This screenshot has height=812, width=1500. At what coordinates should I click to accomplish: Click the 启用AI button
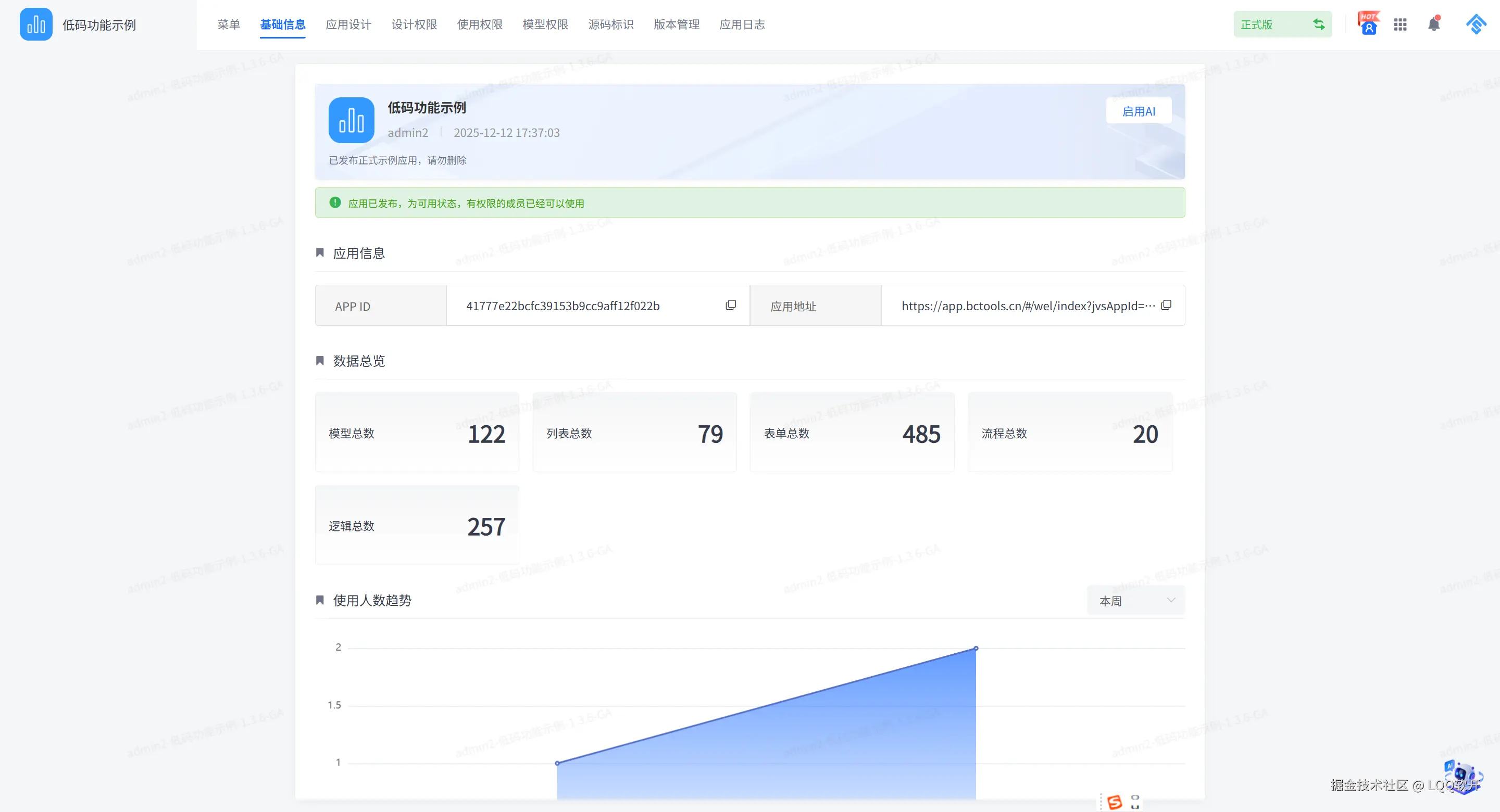(1139, 111)
